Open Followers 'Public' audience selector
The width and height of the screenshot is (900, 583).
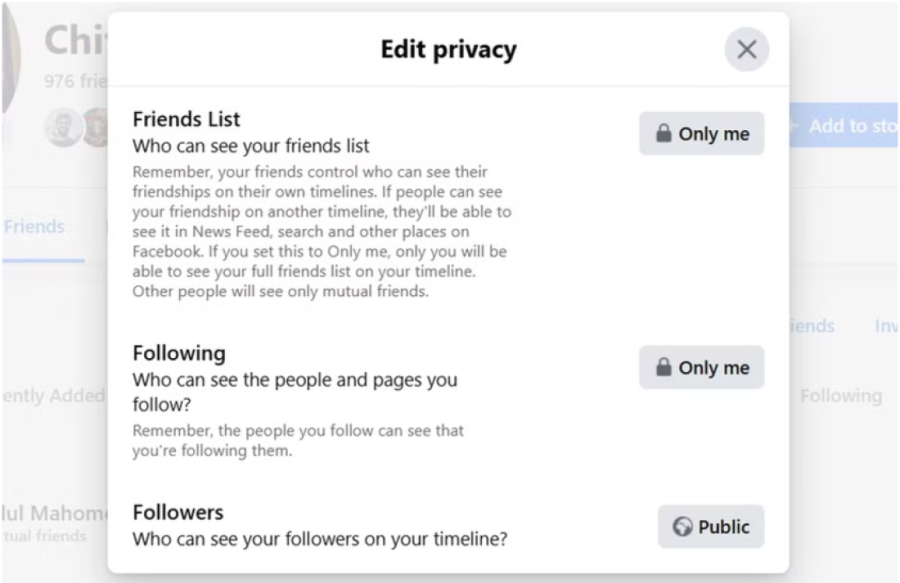click(x=710, y=527)
